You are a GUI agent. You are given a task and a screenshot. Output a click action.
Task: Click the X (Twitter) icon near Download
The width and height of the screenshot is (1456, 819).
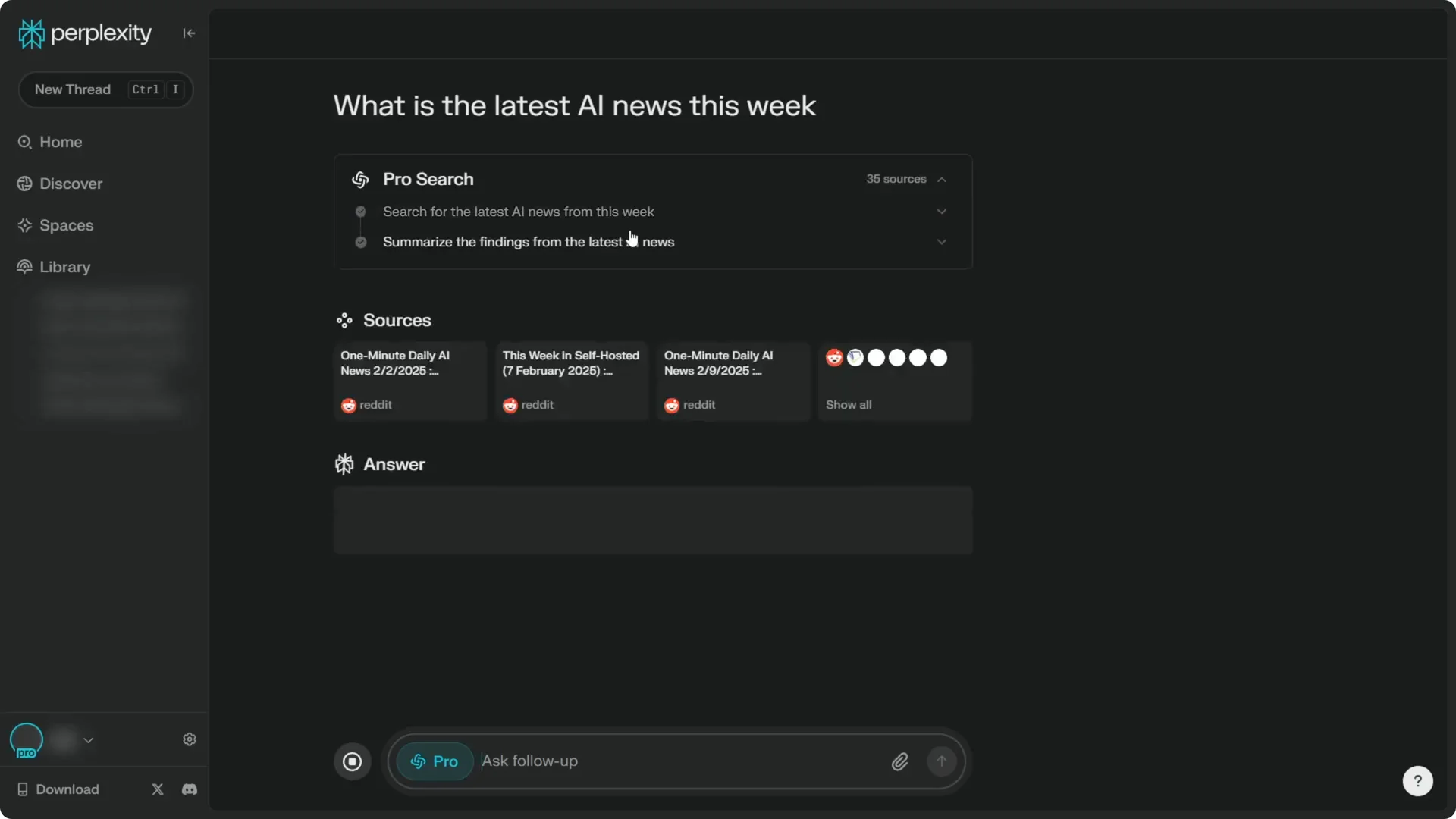(157, 789)
